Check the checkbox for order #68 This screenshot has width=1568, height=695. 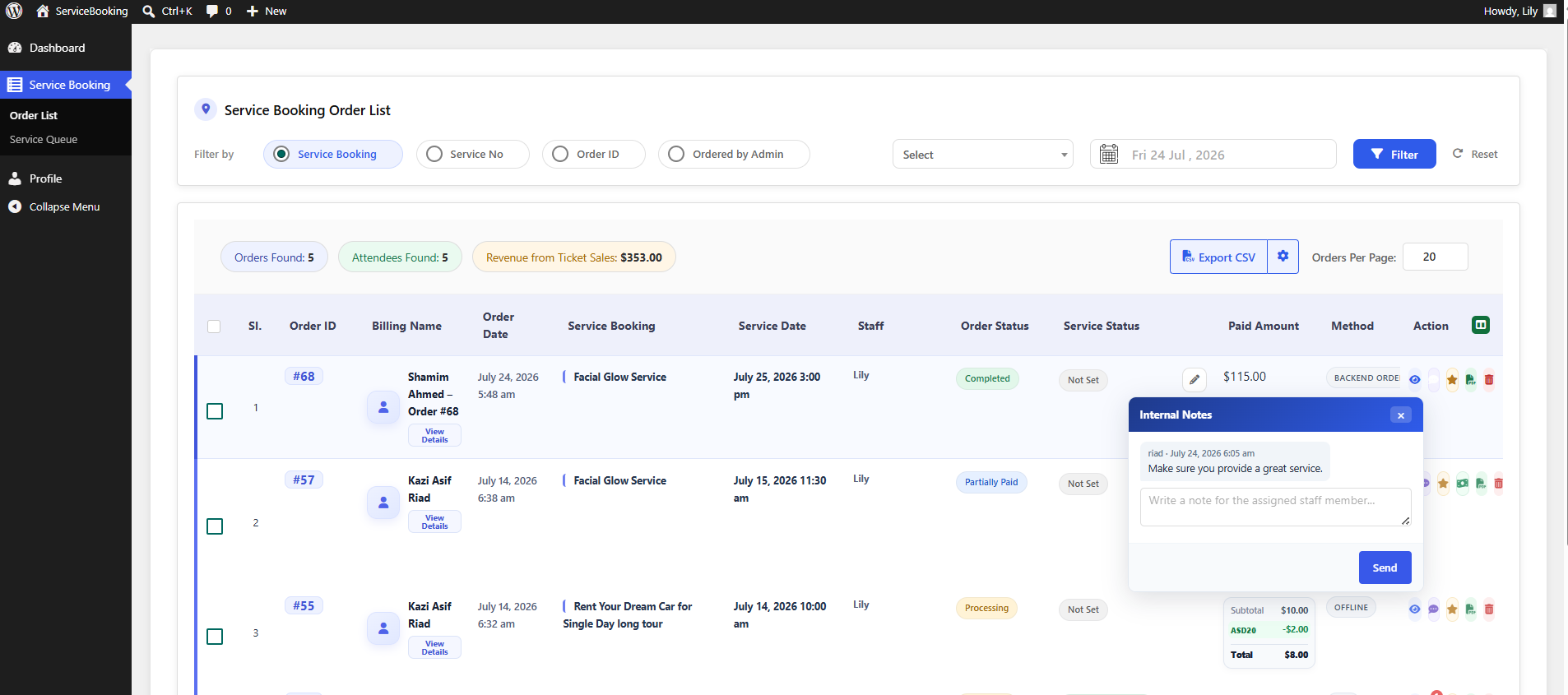[215, 410]
